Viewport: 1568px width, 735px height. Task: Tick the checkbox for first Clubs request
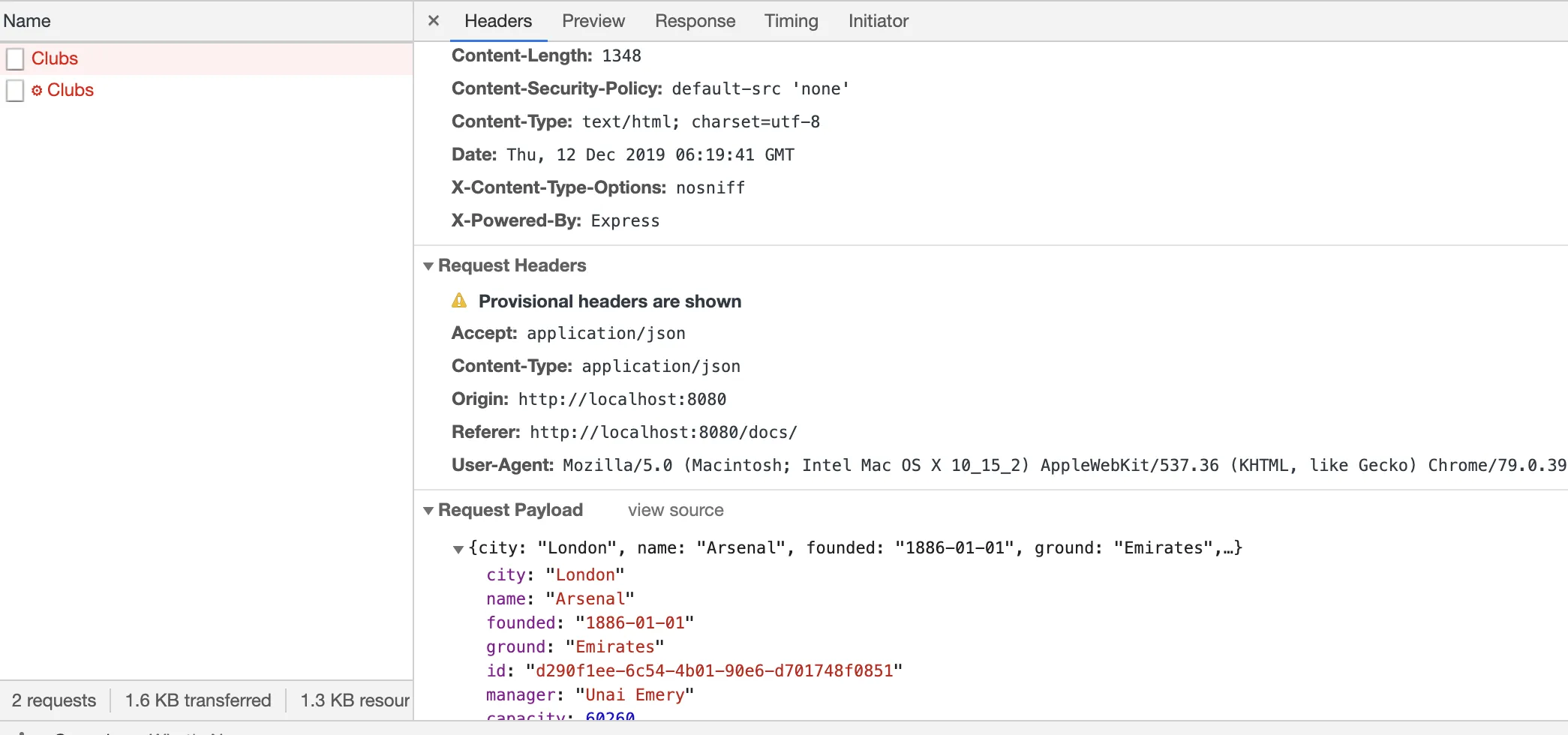tap(15, 58)
